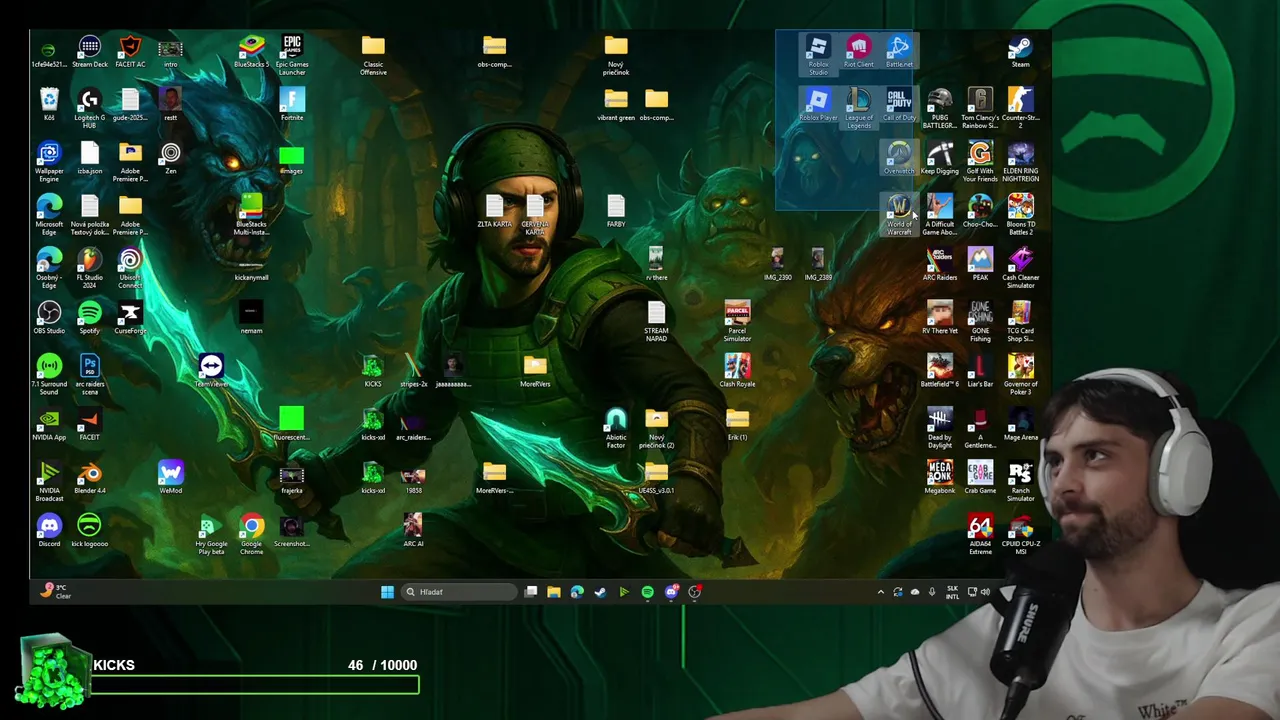Select the Recycle Bin icon

(x=49, y=105)
